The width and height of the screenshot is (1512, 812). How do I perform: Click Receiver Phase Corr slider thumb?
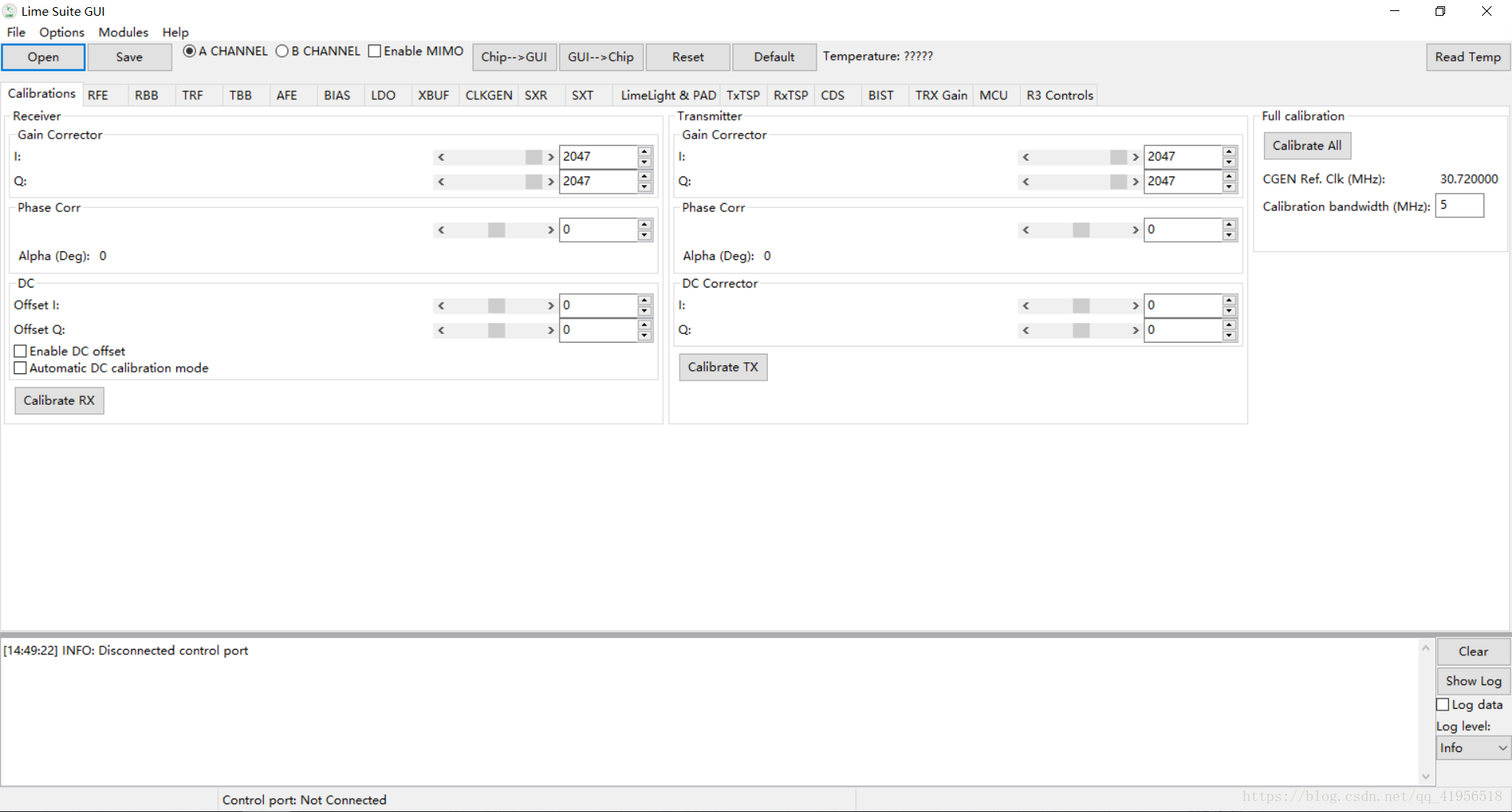click(x=496, y=230)
